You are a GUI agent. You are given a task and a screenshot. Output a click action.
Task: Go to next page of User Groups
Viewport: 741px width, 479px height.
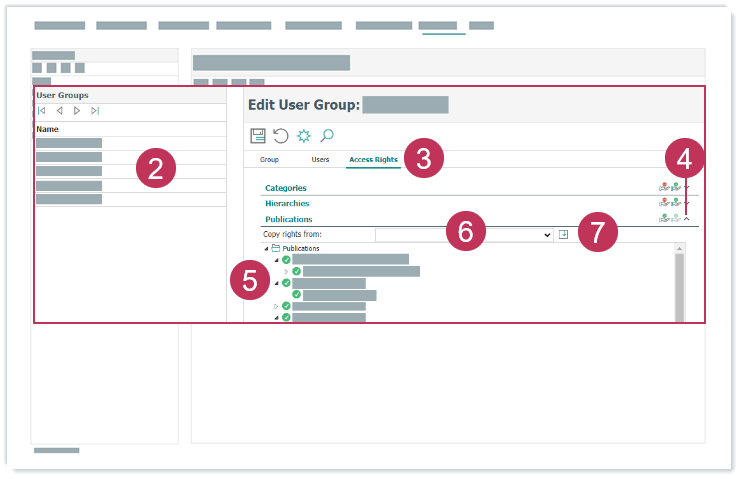77,111
